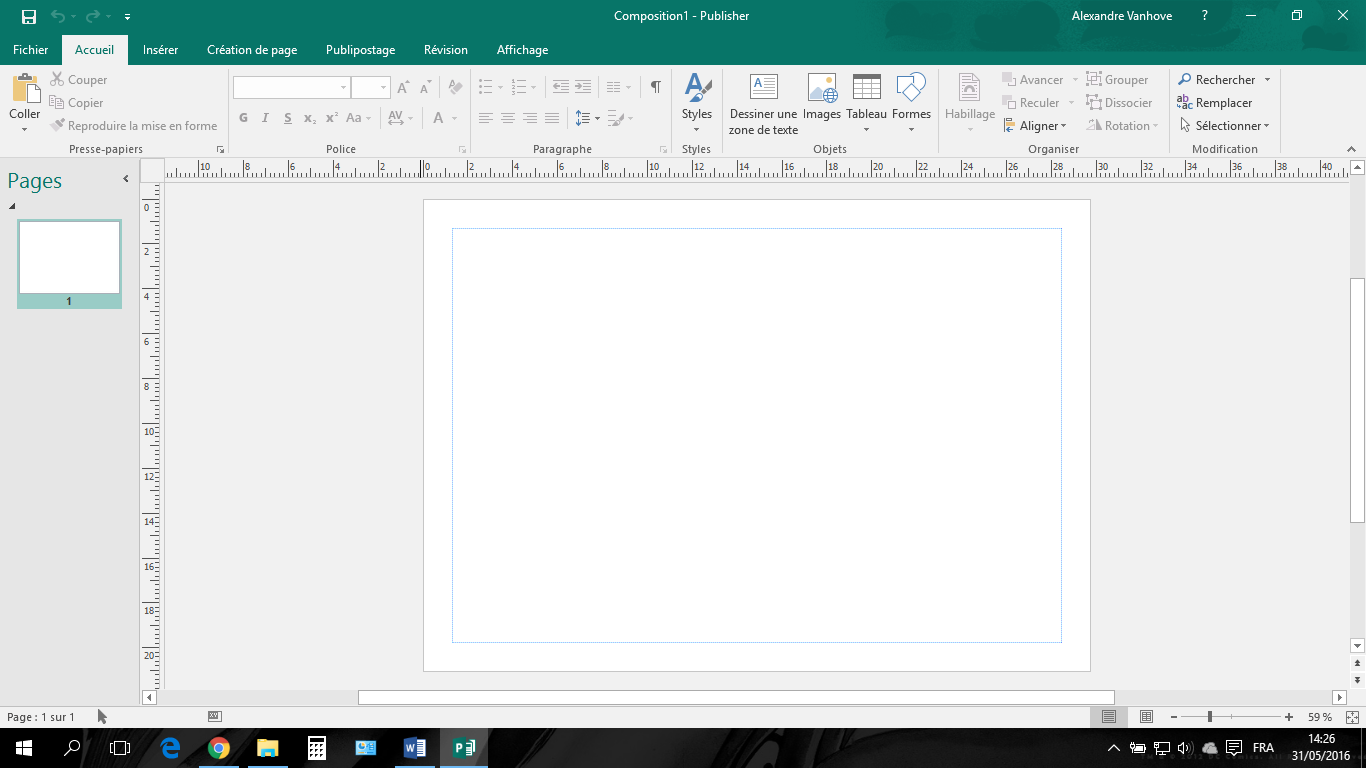Screen dimensions: 1366x768
Task: Open the font name combo box
Action: point(291,88)
